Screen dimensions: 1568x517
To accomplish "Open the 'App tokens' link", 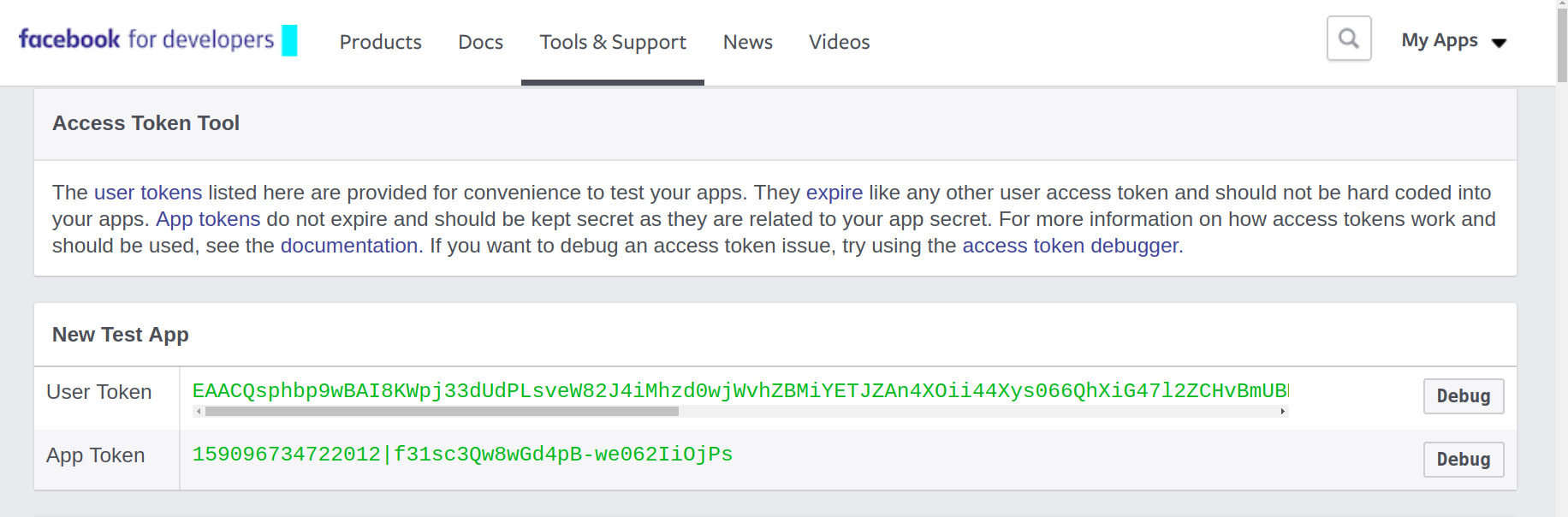I will click(208, 219).
